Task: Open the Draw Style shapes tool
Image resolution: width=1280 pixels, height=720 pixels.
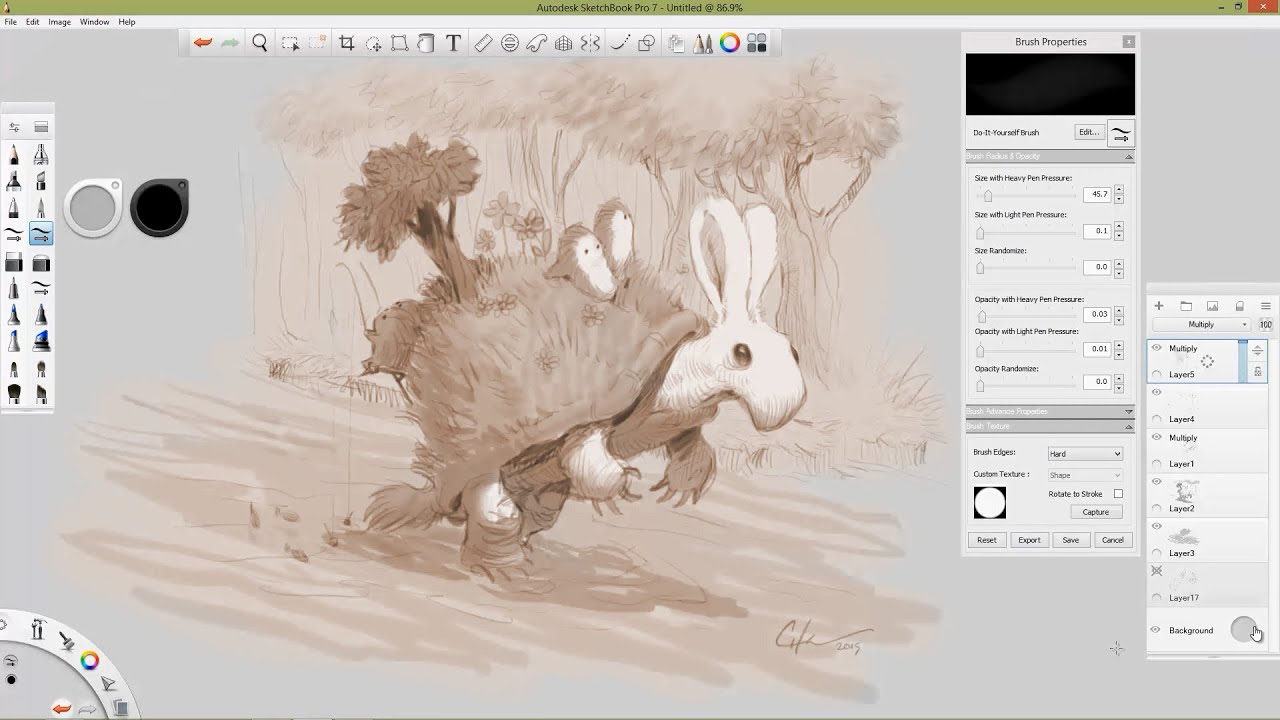Action: click(646, 43)
